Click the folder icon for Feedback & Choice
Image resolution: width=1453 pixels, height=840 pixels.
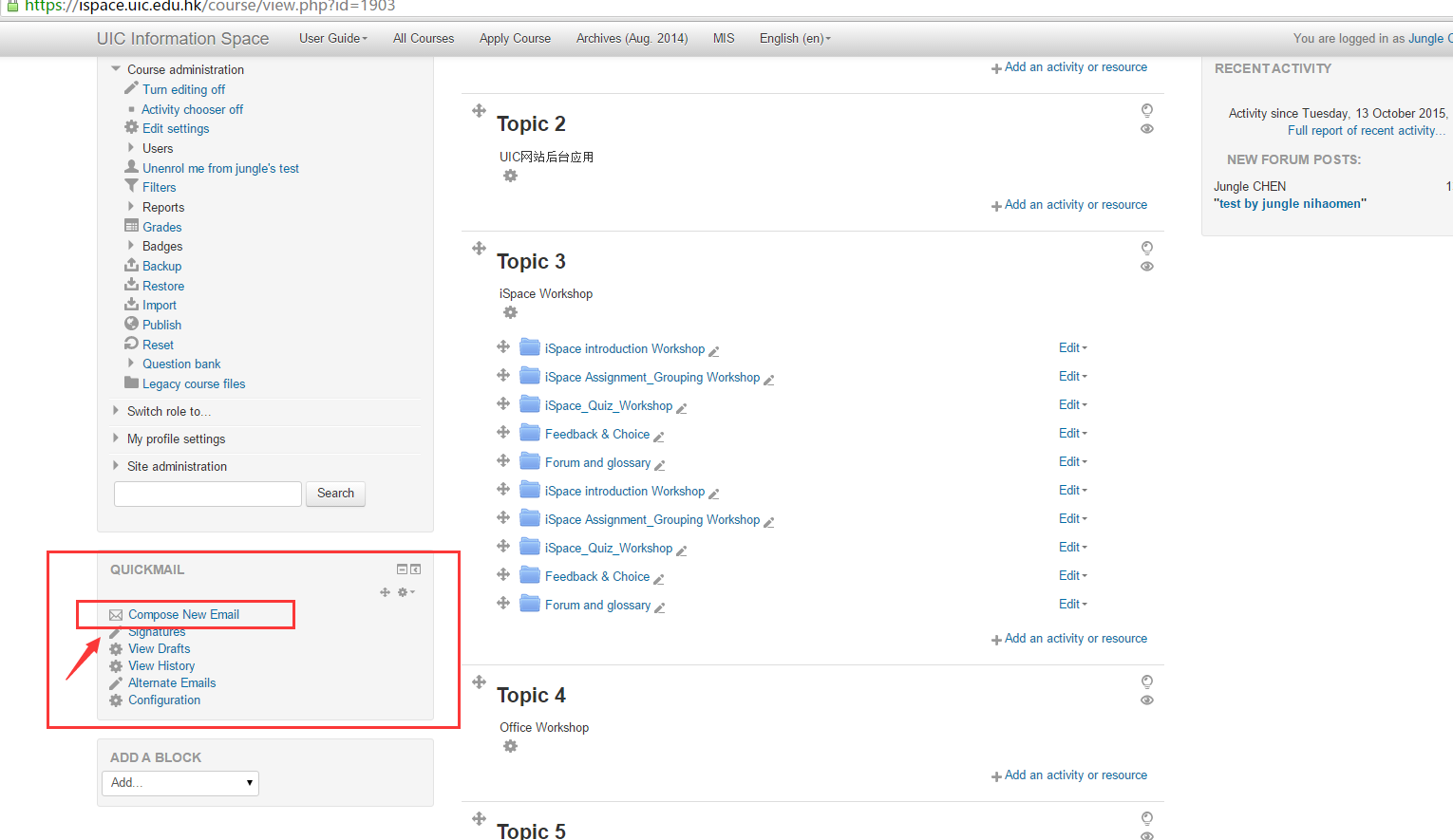click(x=530, y=433)
